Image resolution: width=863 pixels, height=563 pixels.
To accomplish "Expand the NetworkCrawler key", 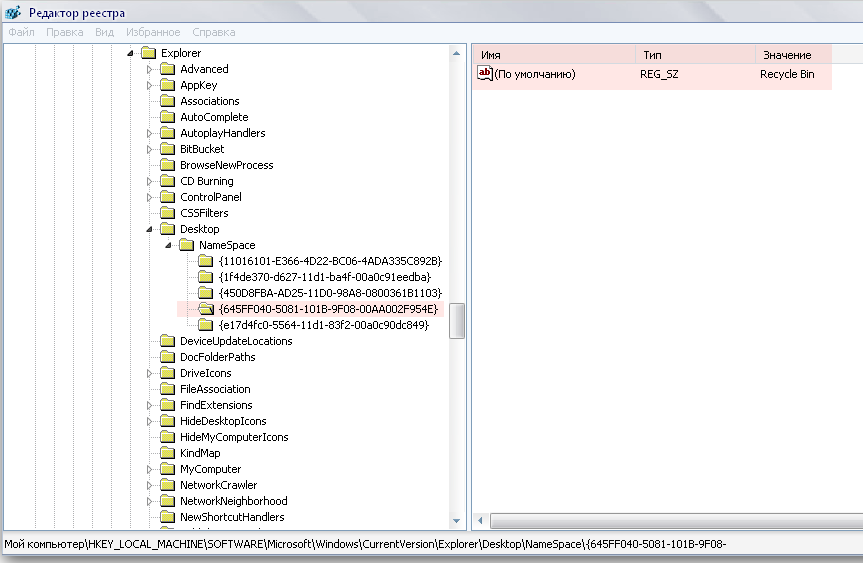I will click(149, 485).
